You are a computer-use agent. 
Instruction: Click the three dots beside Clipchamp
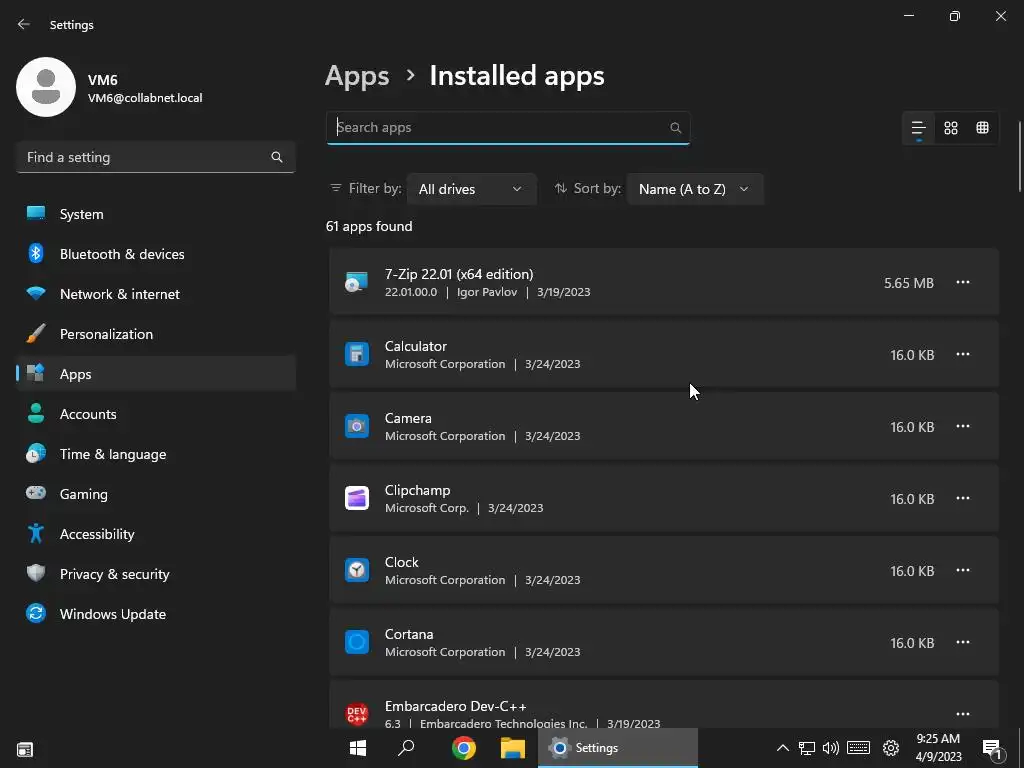(962, 499)
